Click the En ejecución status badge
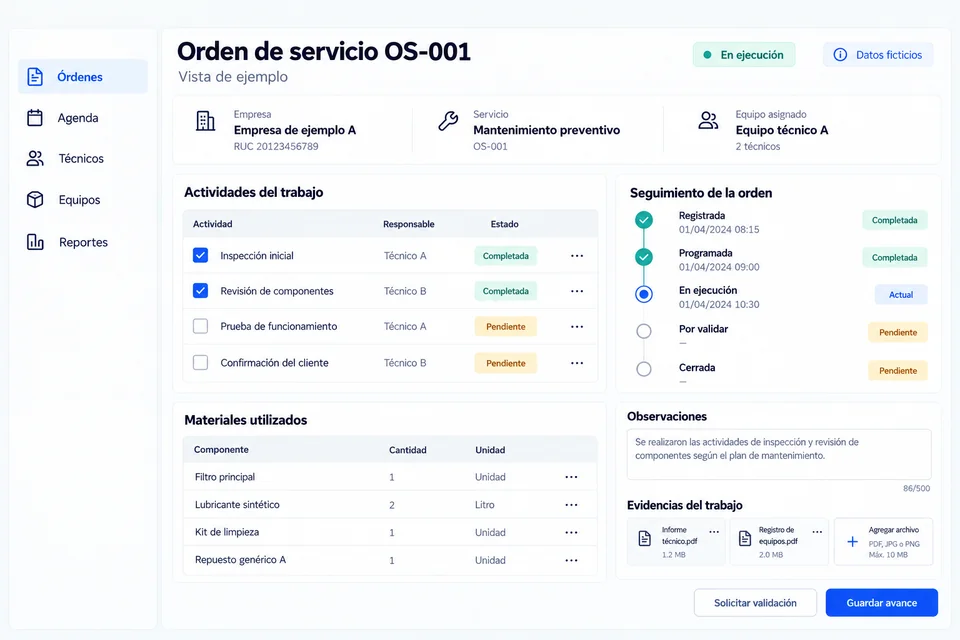The image size is (960, 640). click(744, 55)
